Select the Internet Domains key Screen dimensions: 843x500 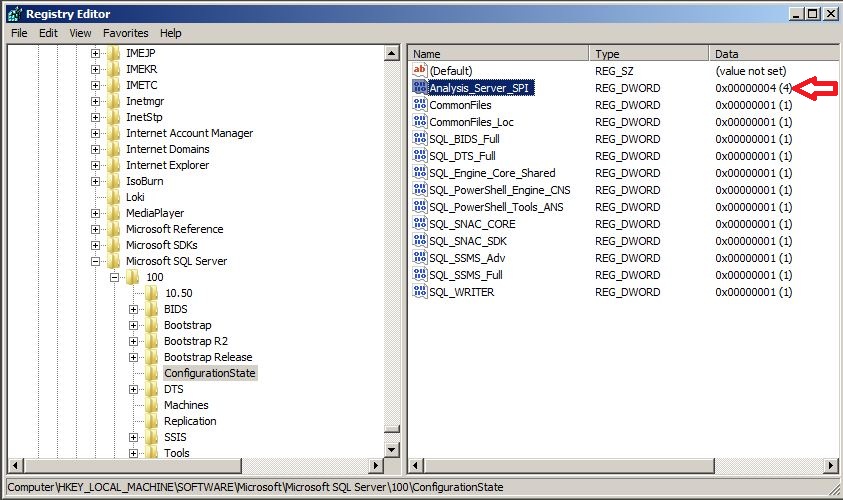(x=168, y=149)
